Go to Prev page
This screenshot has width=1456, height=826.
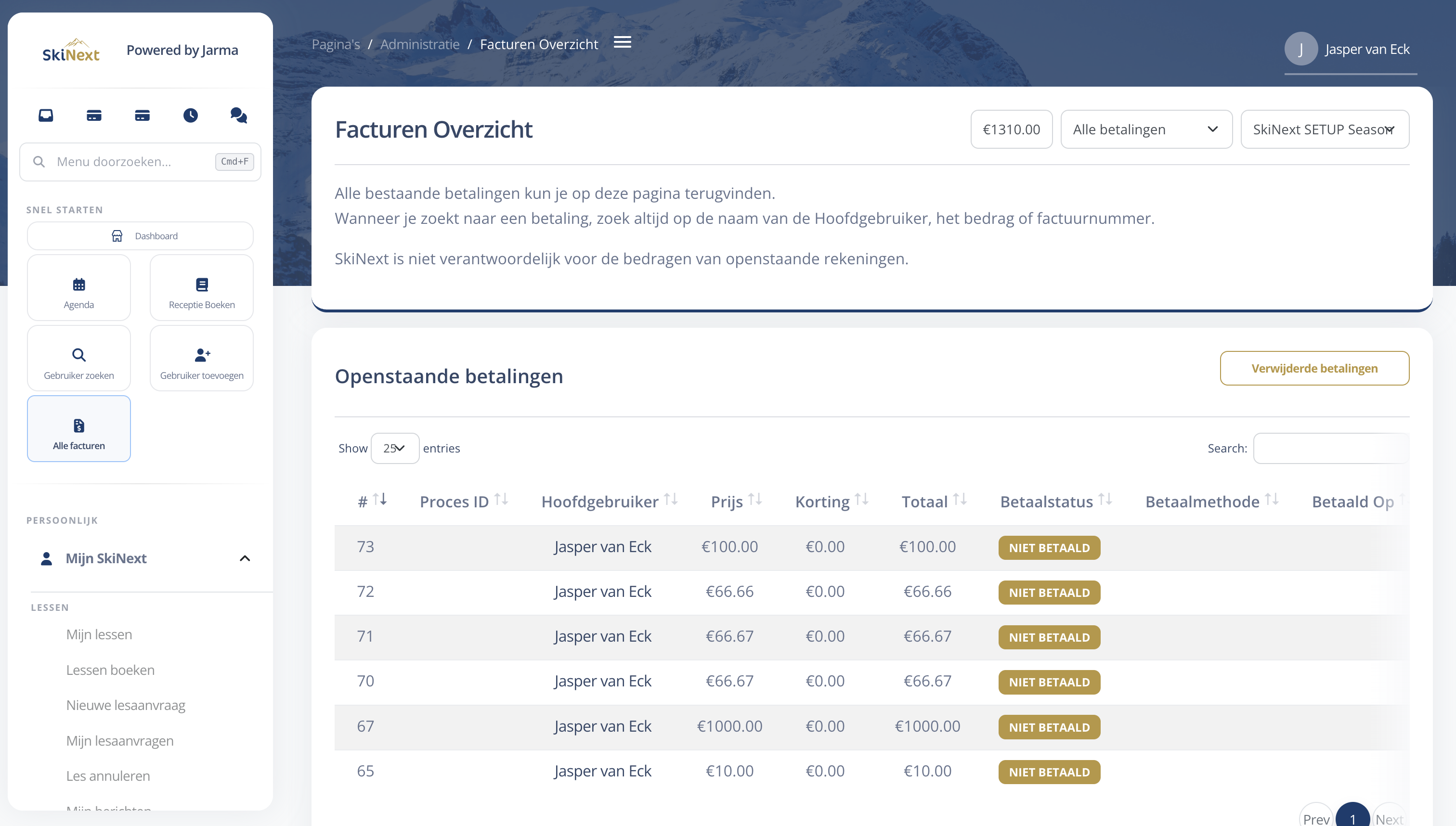point(1316,819)
